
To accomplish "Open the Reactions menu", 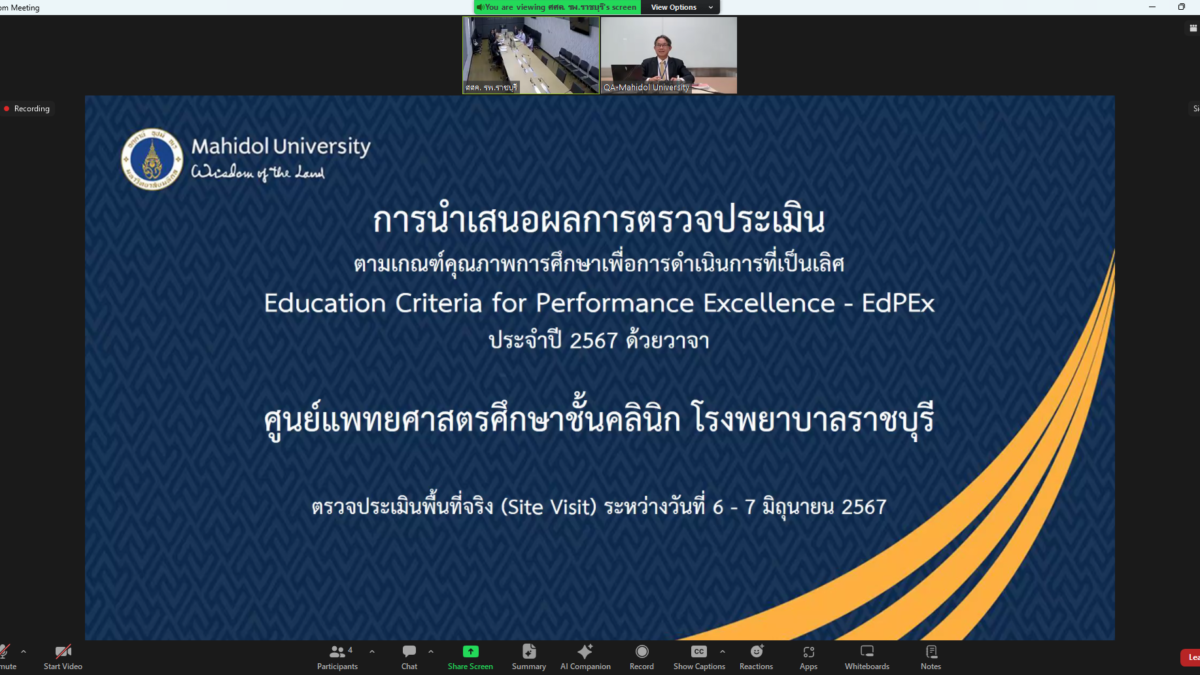I will (x=756, y=656).
